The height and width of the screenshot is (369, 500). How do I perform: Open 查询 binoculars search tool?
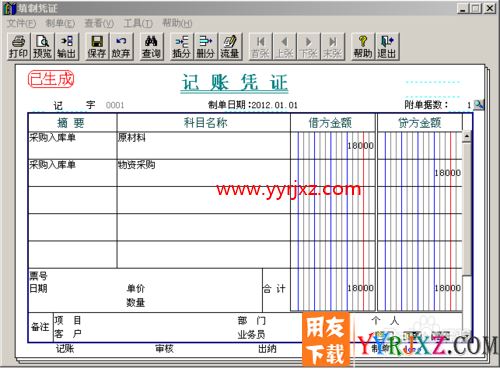click(151, 46)
